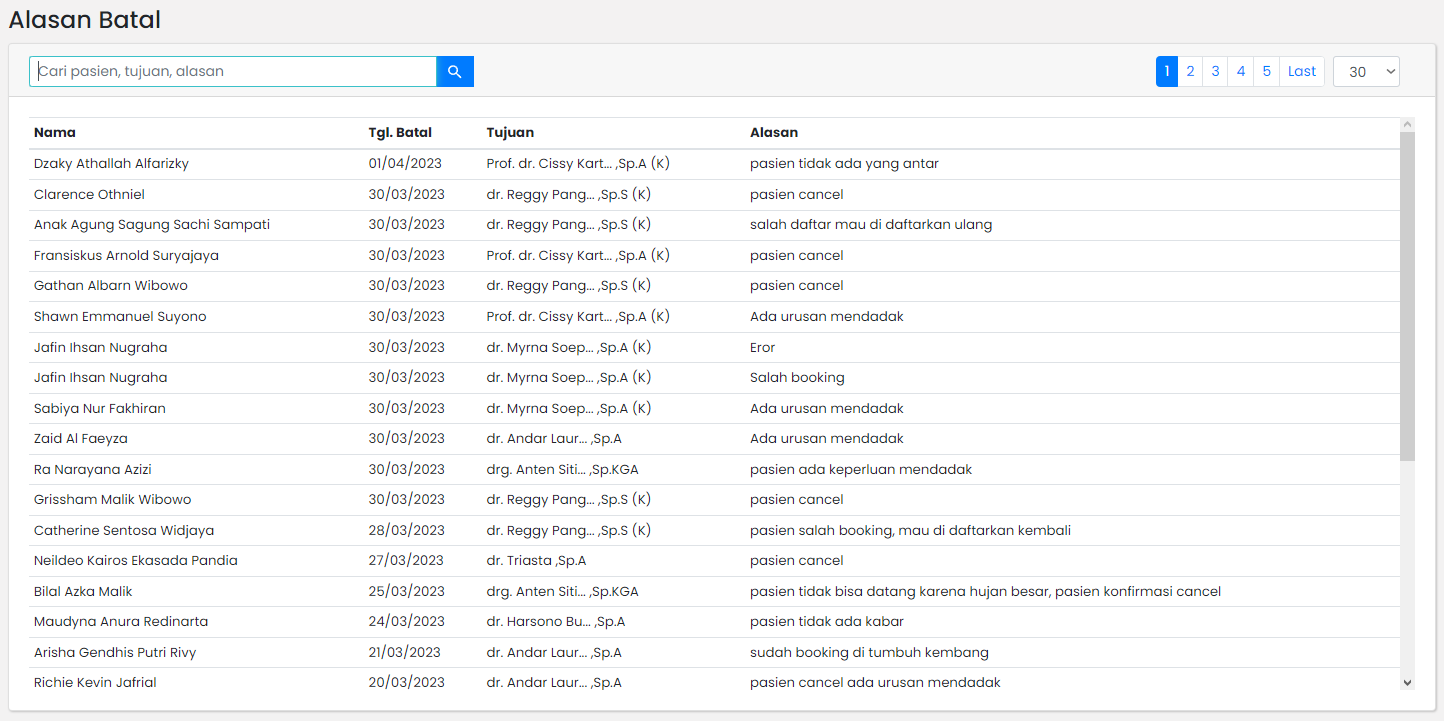
Task: Click the Nama column header
Action: point(55,132)
